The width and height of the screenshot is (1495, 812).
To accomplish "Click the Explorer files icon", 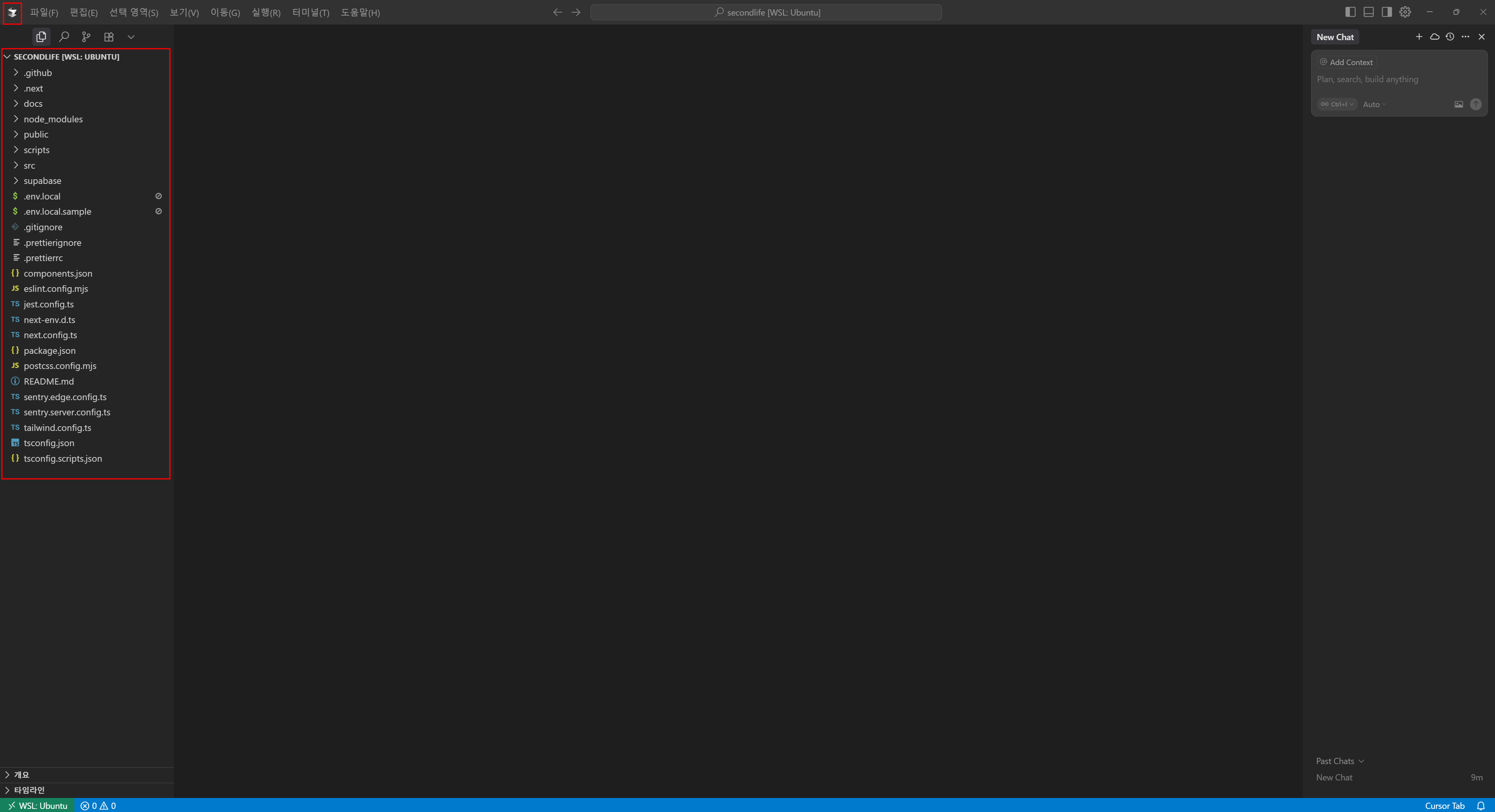I will (41, 37).
